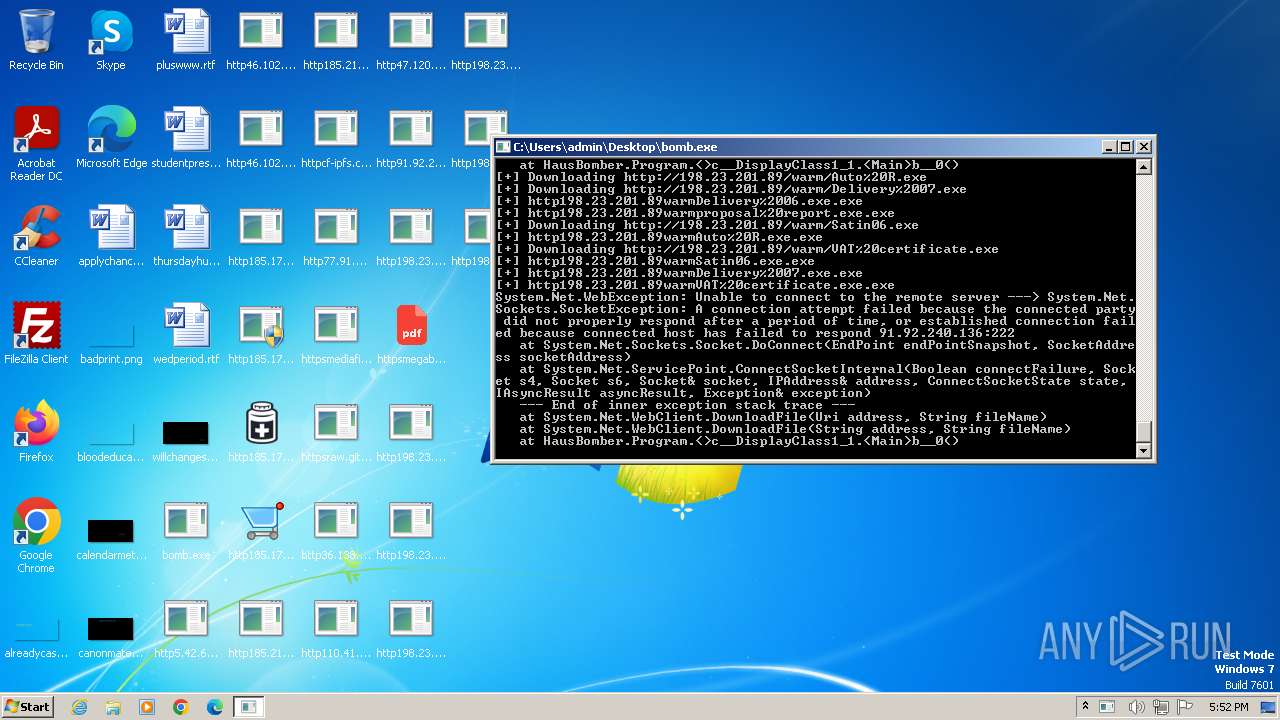Click the 'Downloading .../warm/Auto%20R.exe' console line

711,177
